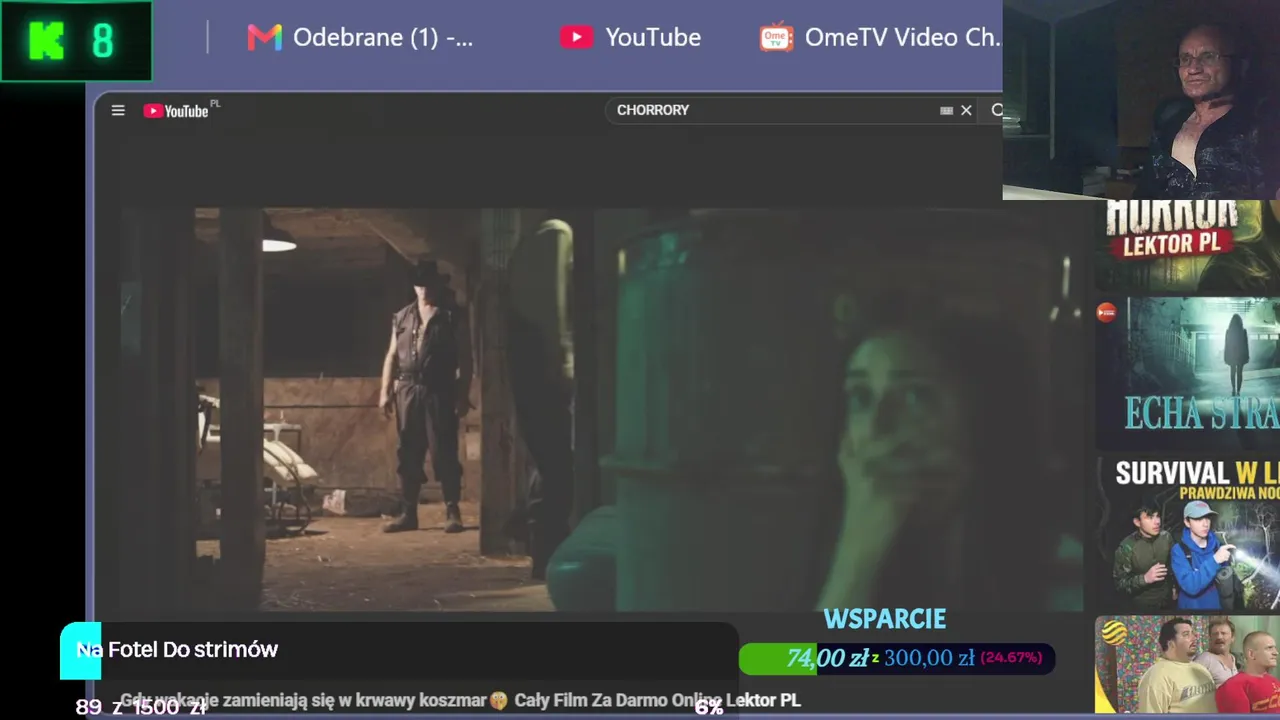The image size is (1280, 720).
Task: Open the YouTube guide hamburger menu
Action: pyautogui.click(x=118, y=111)
